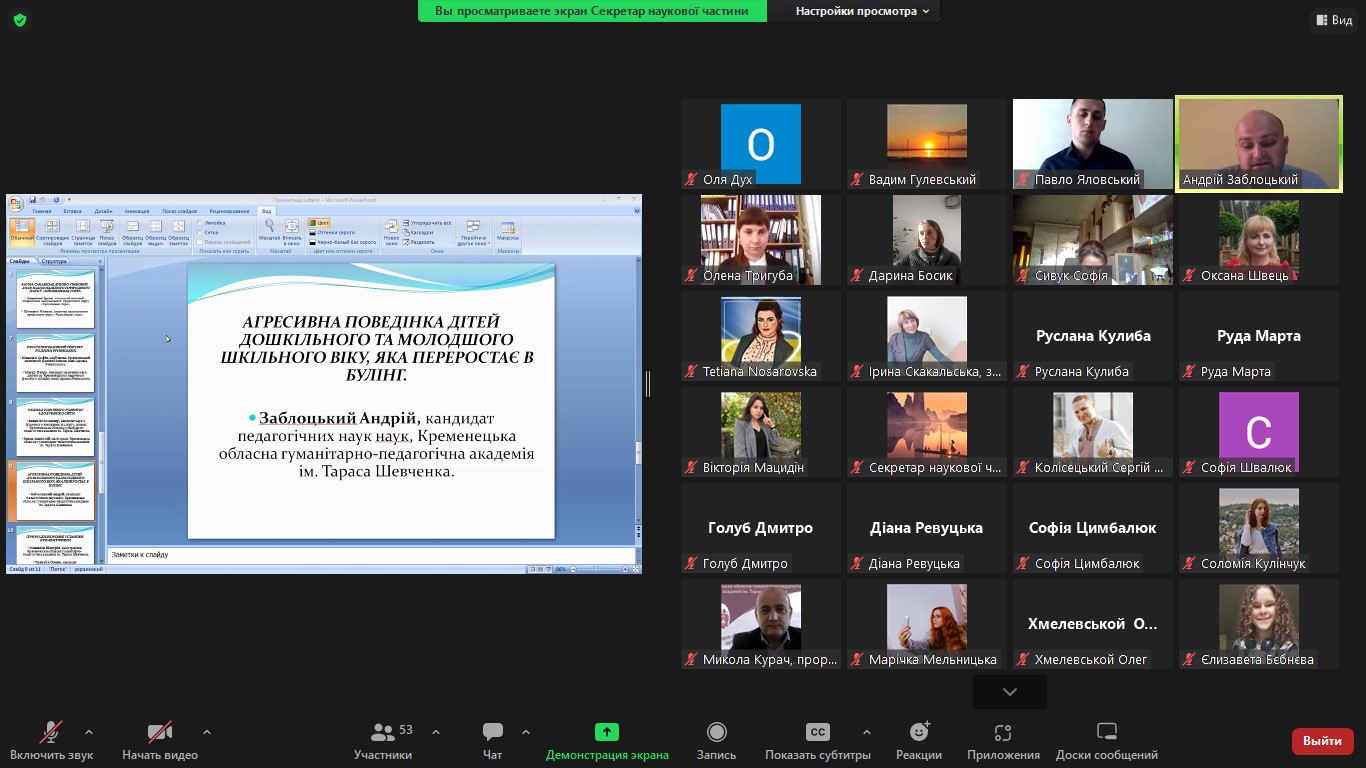Open the Приложения apps icon

[x=1003, y=733]
